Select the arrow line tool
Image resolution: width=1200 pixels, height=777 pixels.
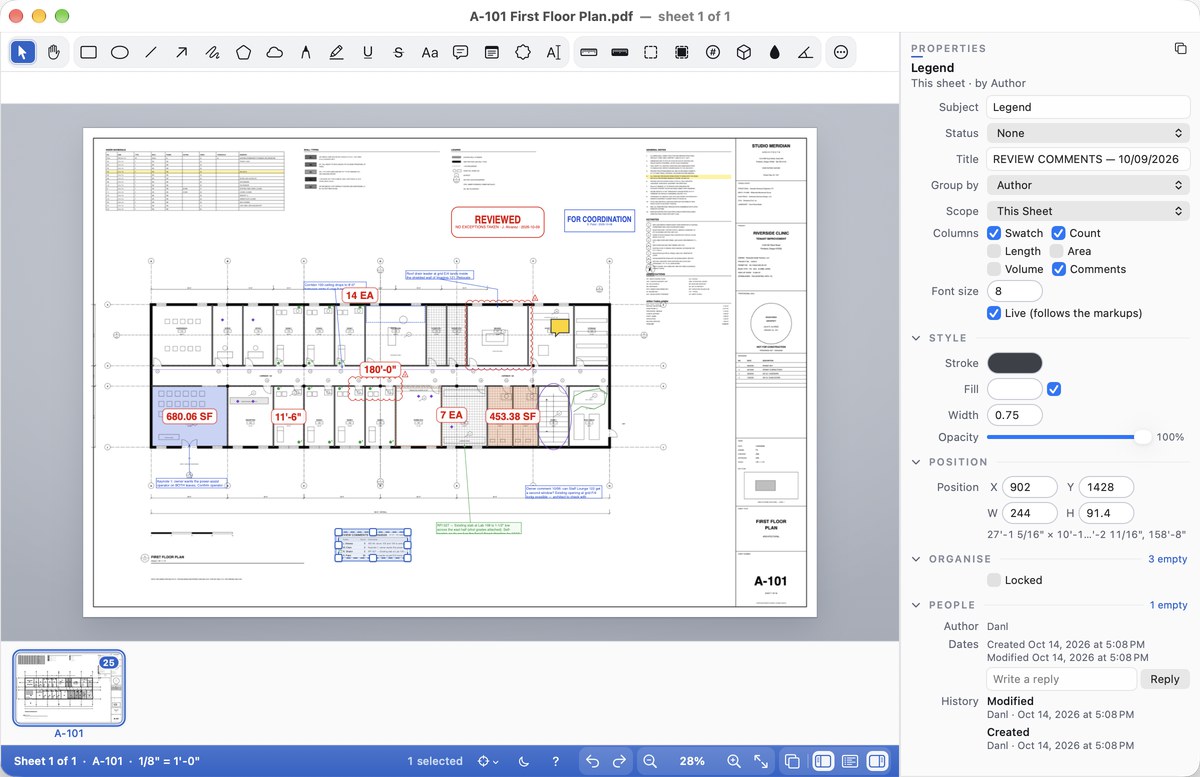(x=182, y=52)
